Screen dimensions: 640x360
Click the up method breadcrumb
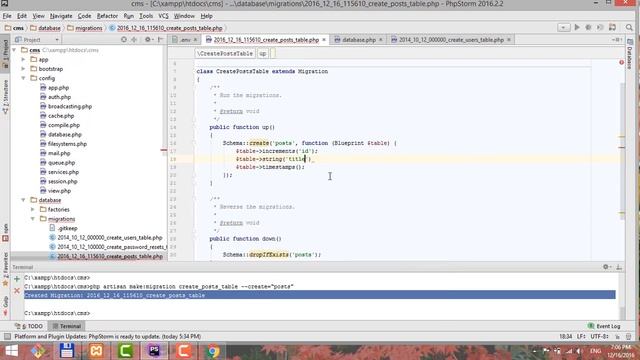click(x=262, y=53)
